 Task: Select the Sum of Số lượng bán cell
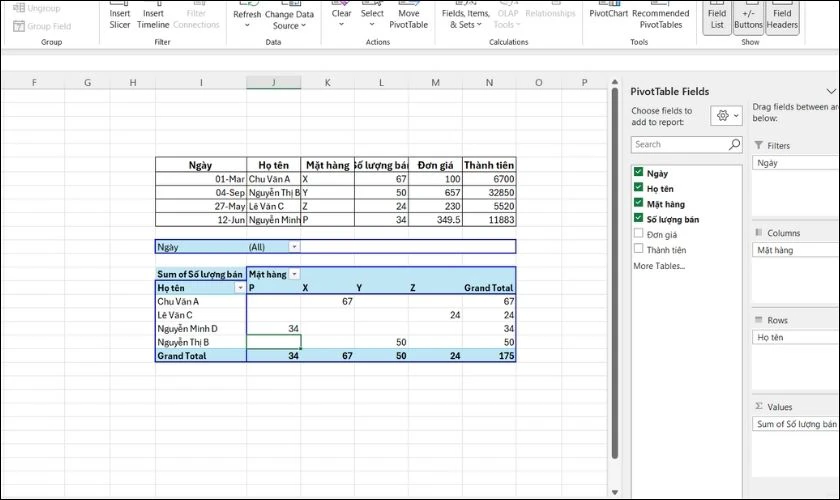[x=201, y=274]
